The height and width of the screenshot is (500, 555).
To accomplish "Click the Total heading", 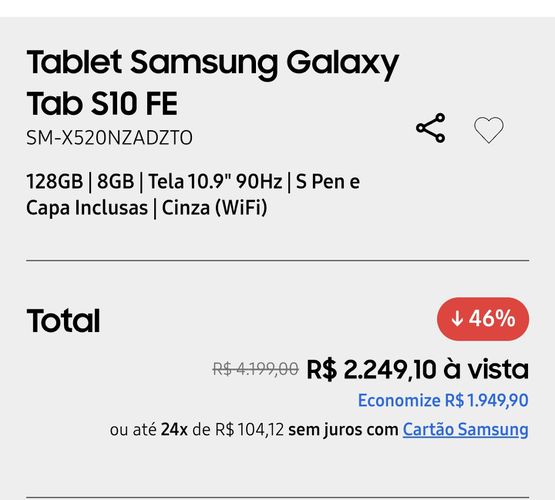I will pos(63,321).
